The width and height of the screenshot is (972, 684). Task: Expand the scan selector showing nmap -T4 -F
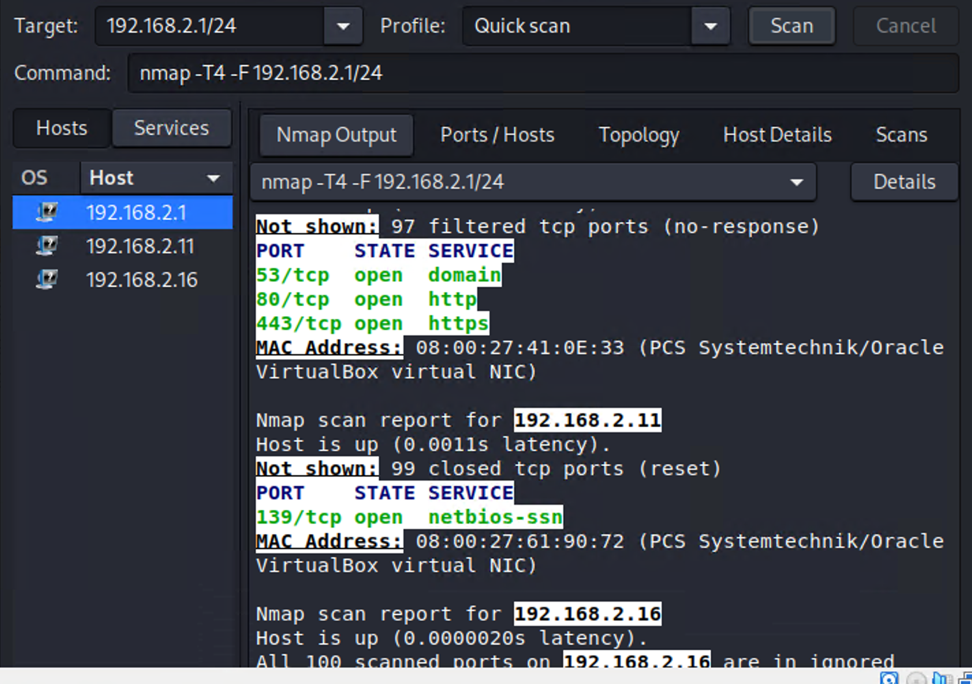coord(533,182)
